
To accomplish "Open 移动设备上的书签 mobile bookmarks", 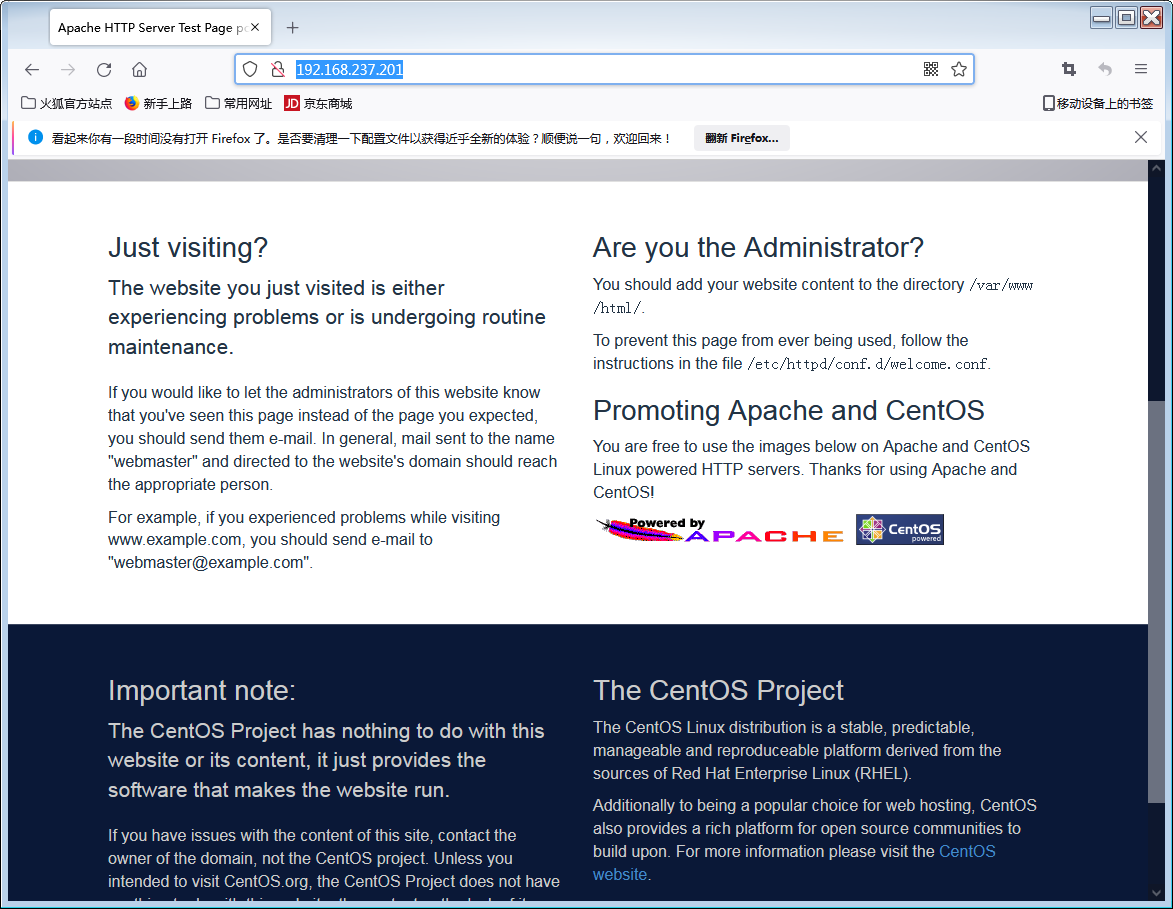I will (x=1098, y=103).
